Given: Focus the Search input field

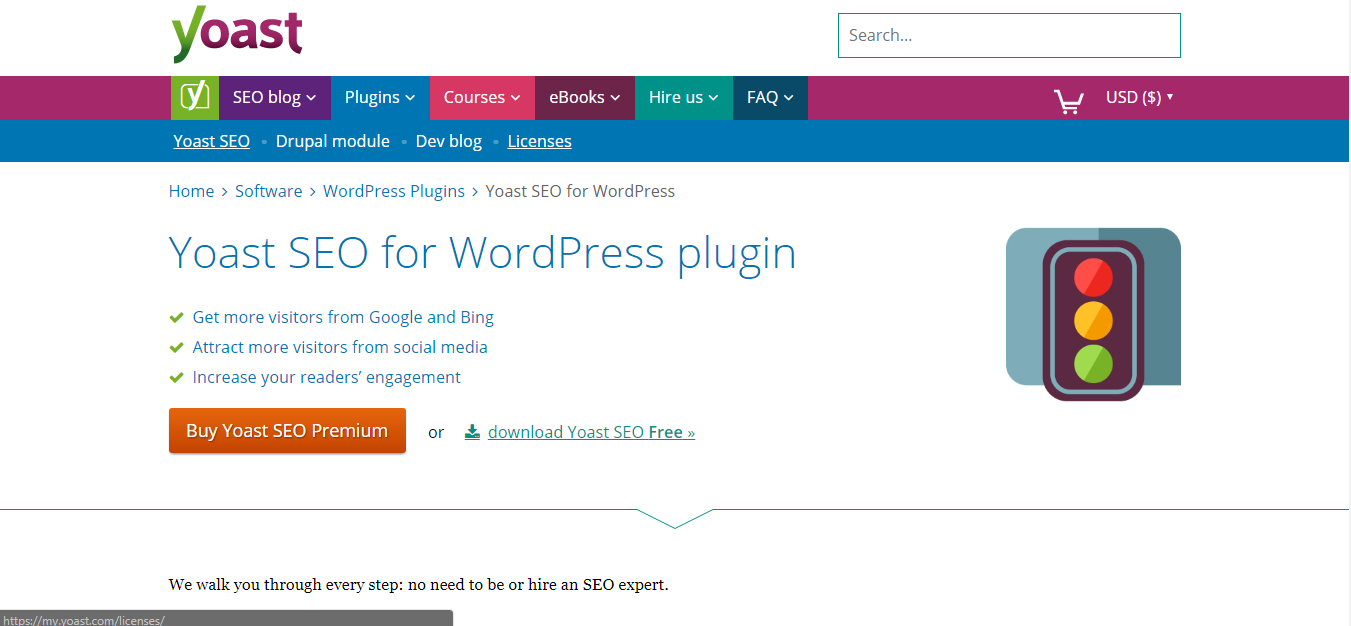Looking at the screenshot, I should pos(1009,35).
